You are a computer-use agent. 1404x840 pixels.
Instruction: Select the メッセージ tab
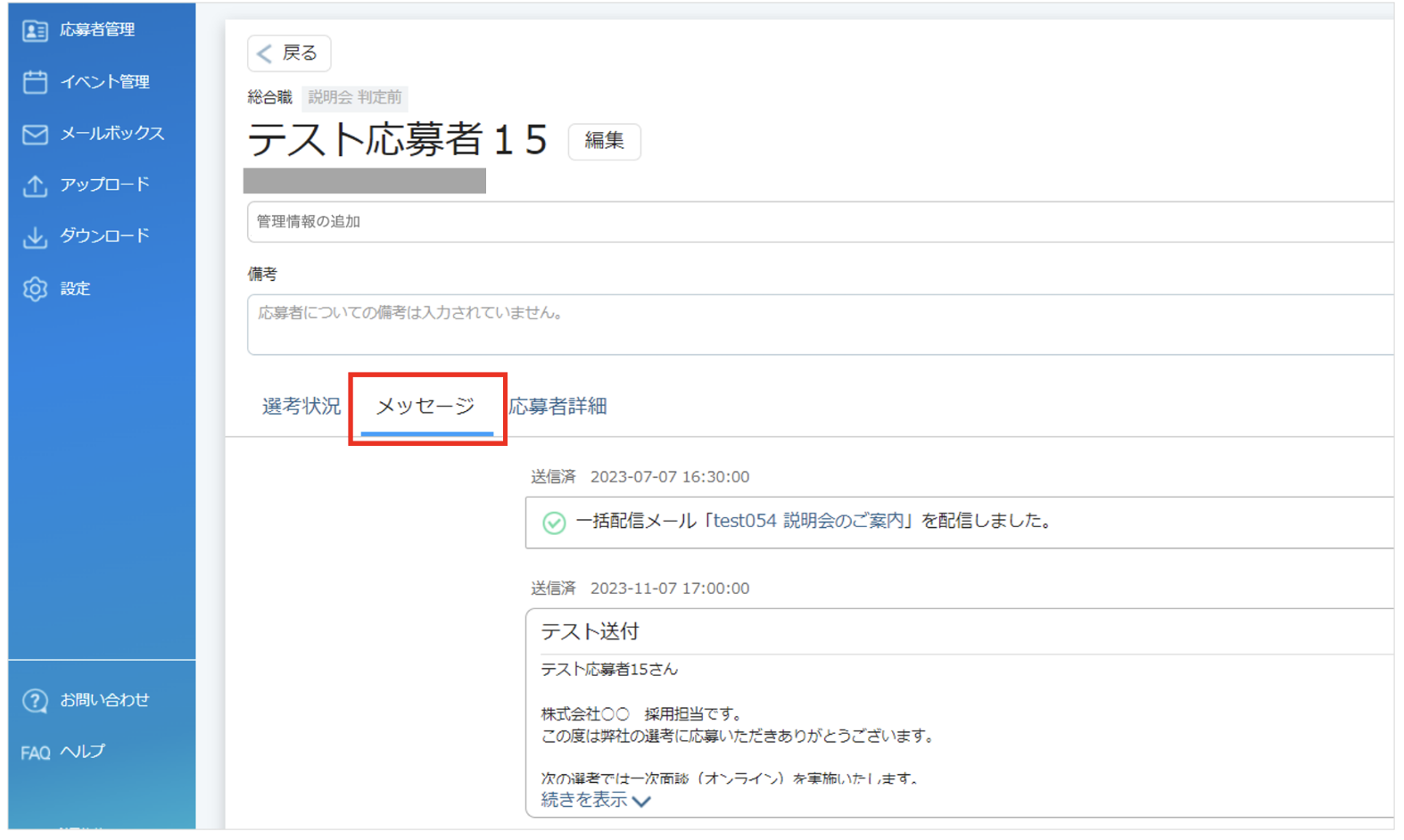pyautogui.click(x=426, y=407)
